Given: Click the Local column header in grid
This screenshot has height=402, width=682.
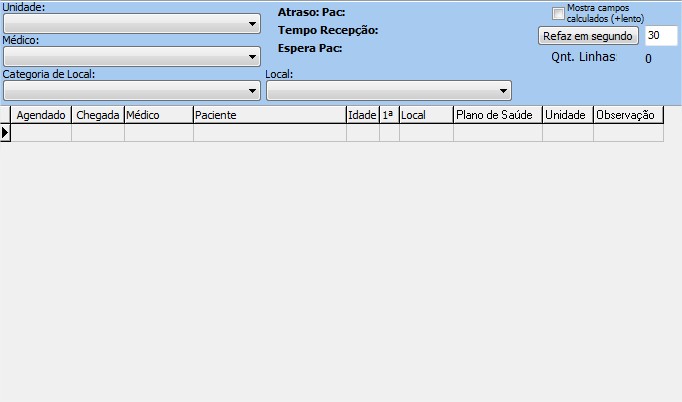Looking at the screenshot, I should point(426,115).
